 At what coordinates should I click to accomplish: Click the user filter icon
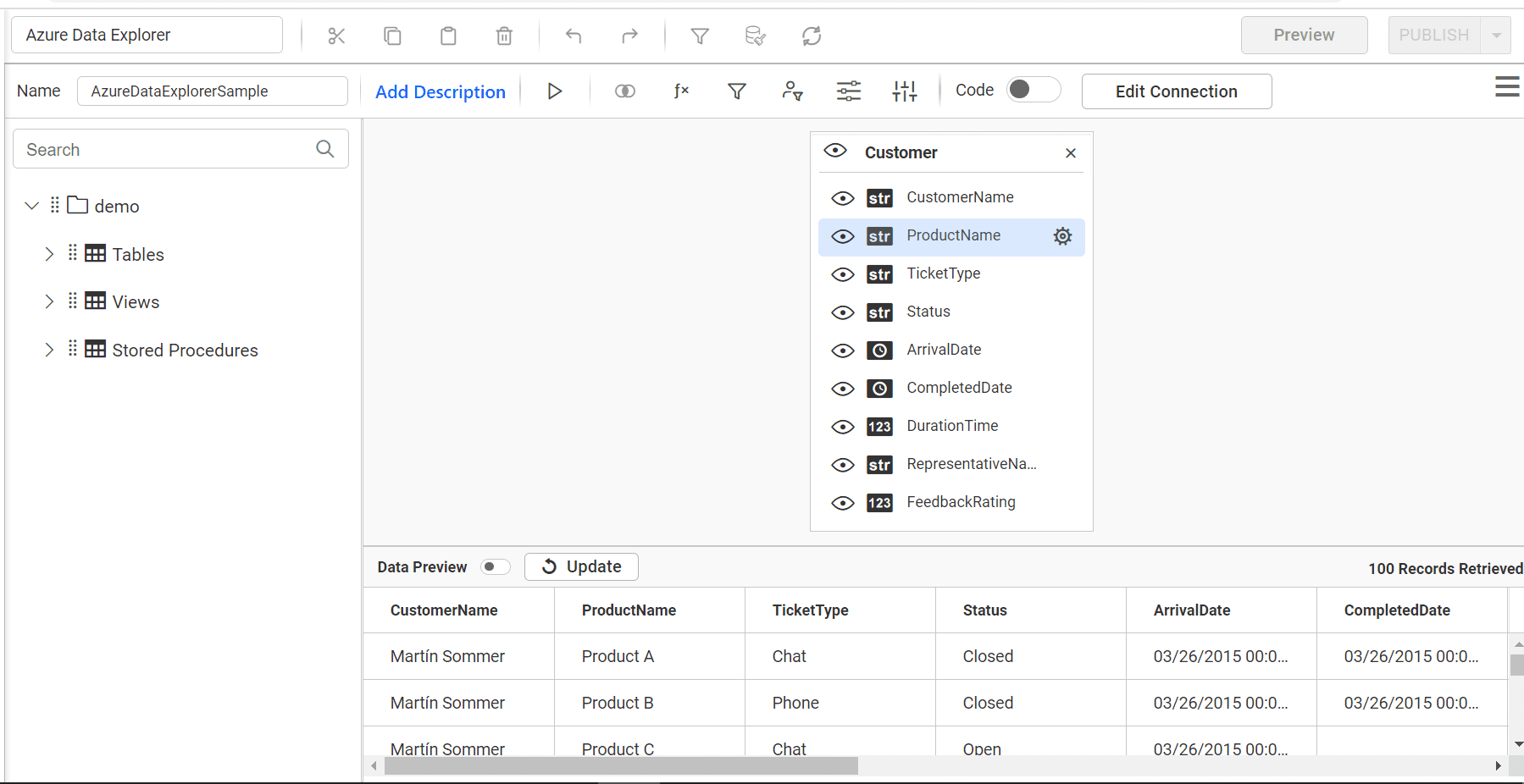pyautogui.click(x=793, y=91)
